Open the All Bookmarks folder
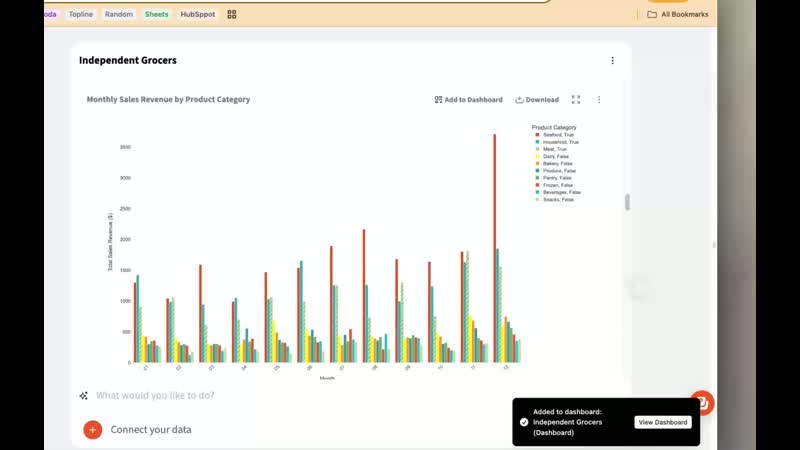Viewport: 800px width, 450px height. coord(678,15)
